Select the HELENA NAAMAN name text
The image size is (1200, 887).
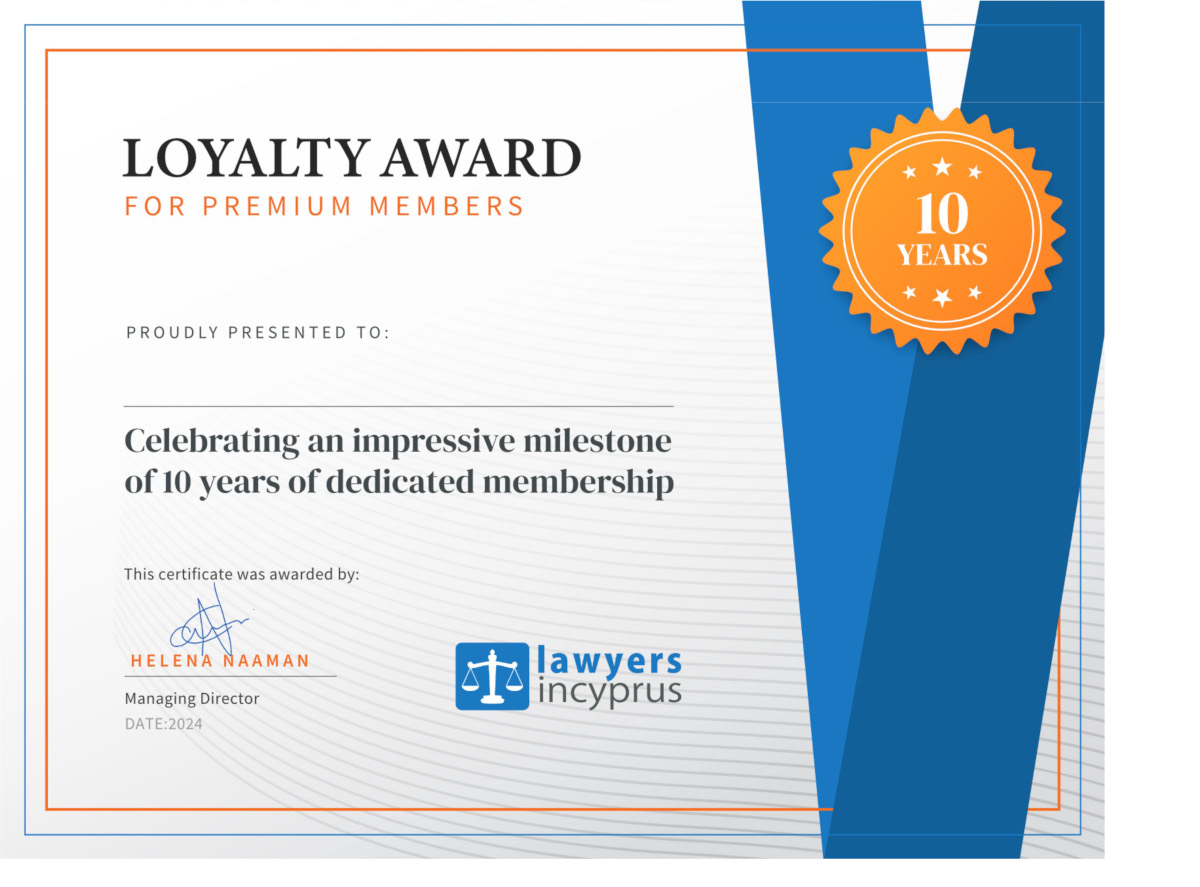point(222,660)
